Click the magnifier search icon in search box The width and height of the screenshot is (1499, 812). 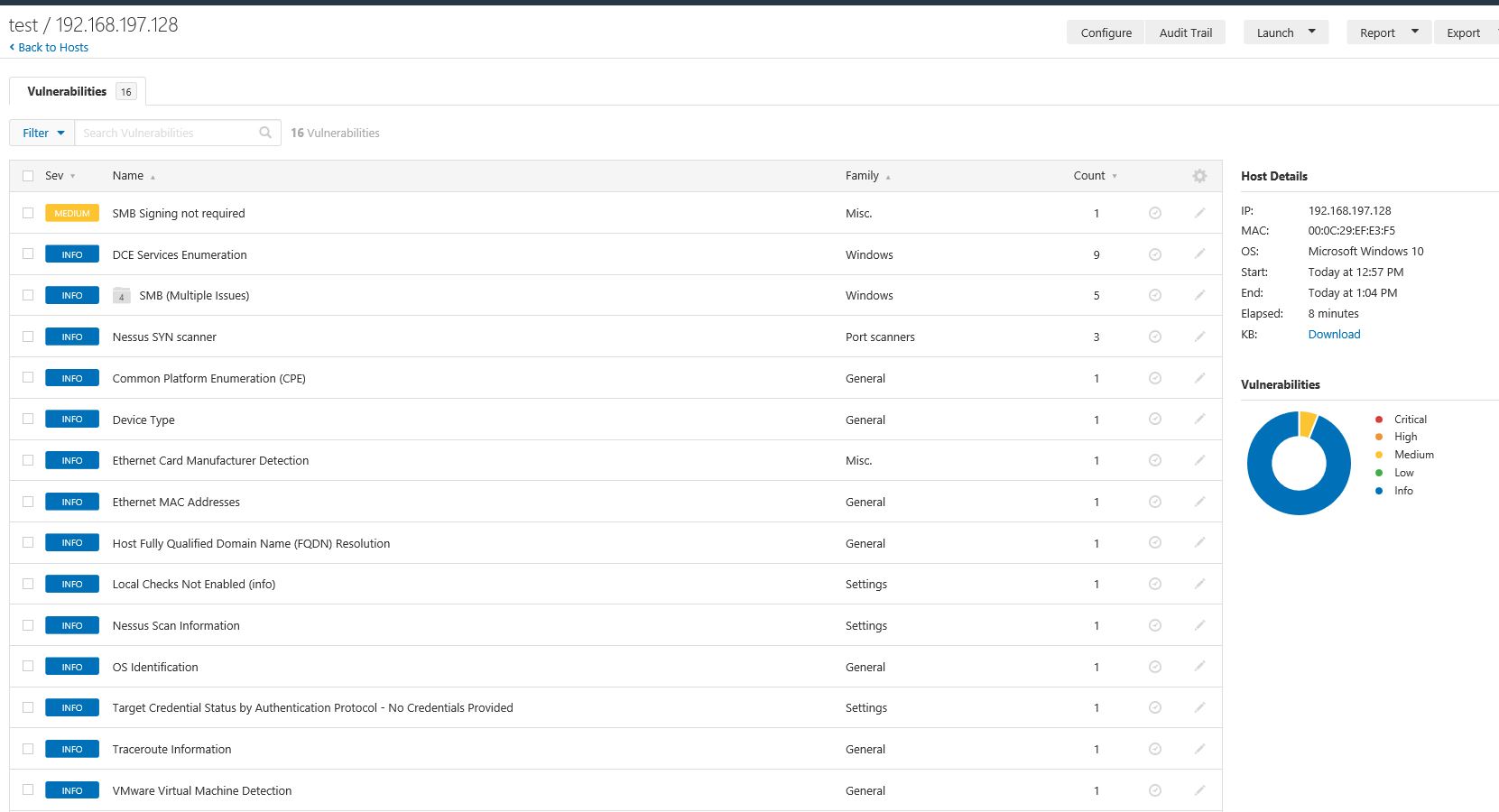click(x=265, y=133)
